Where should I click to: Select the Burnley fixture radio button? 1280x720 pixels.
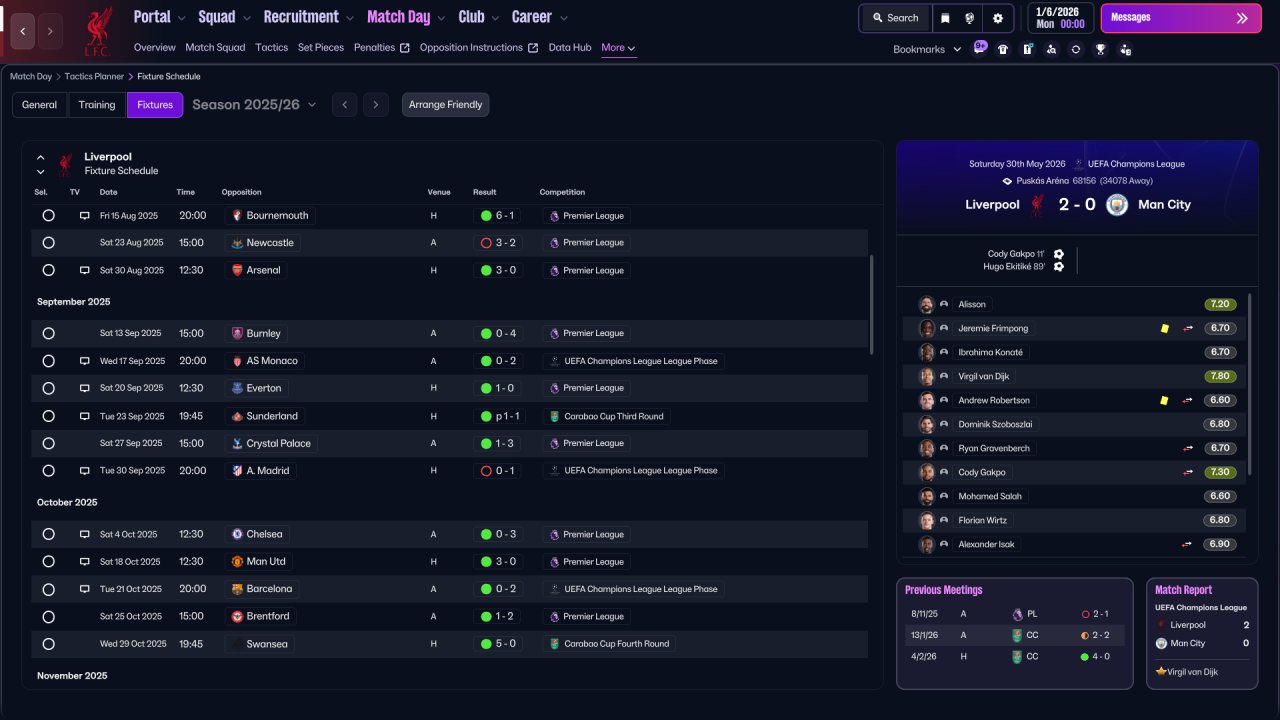(x=48, y=334)
